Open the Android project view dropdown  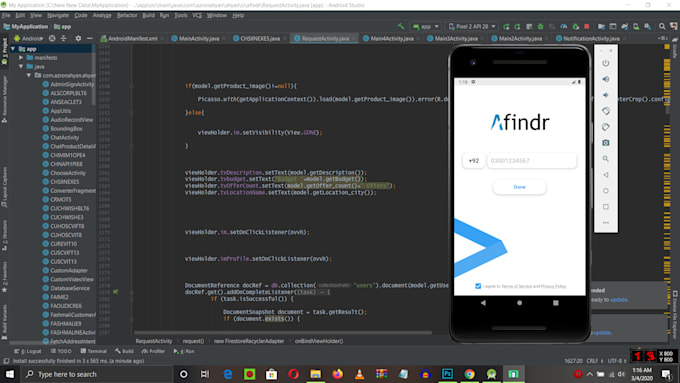28,38
